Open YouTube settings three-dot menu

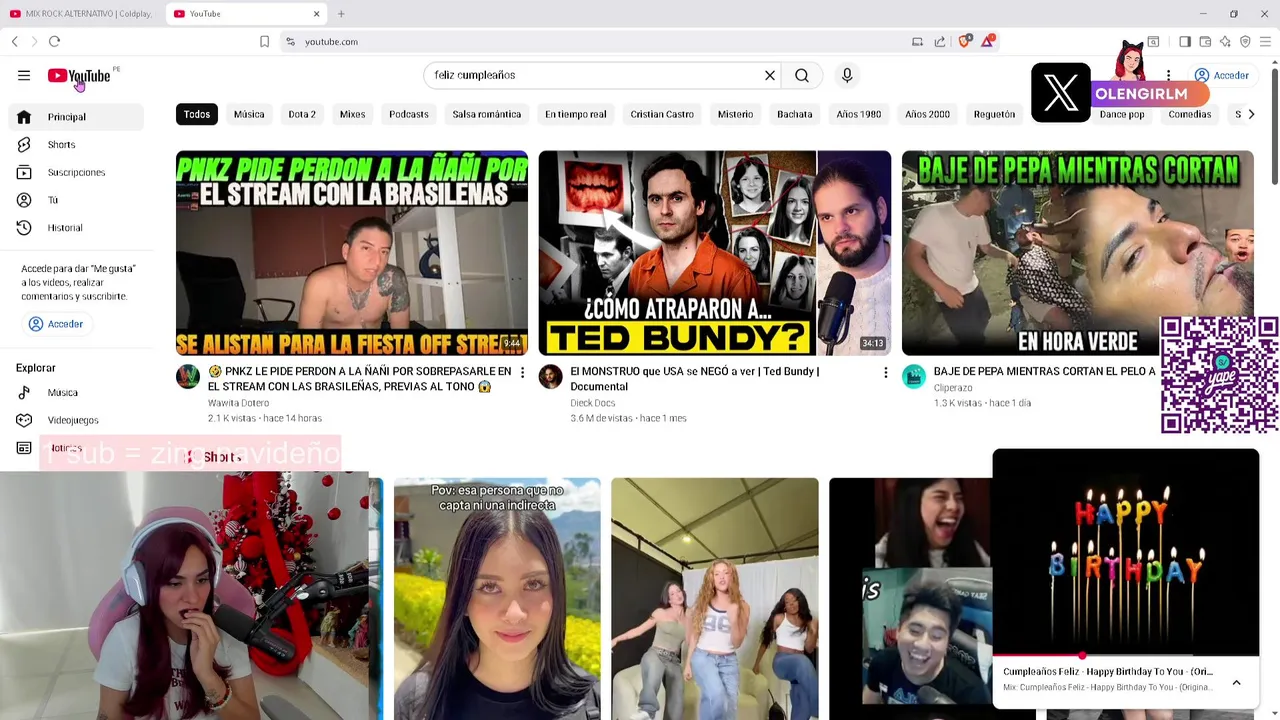click(1168, 75)
